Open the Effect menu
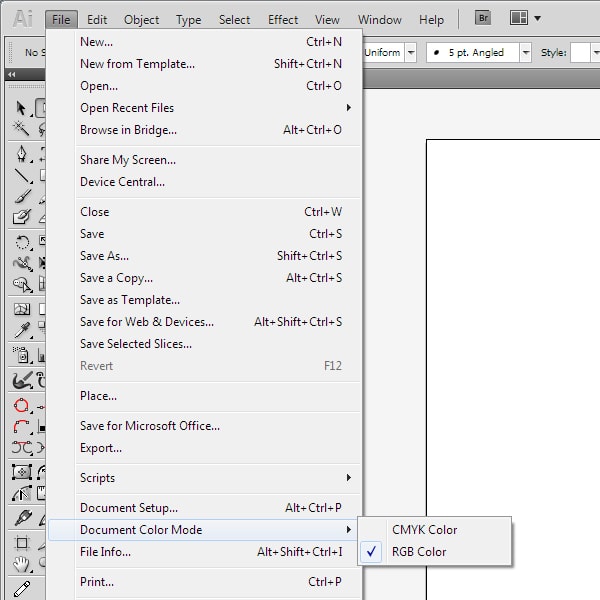This screenshot has height=600, width=600. (x=283, y=20)
